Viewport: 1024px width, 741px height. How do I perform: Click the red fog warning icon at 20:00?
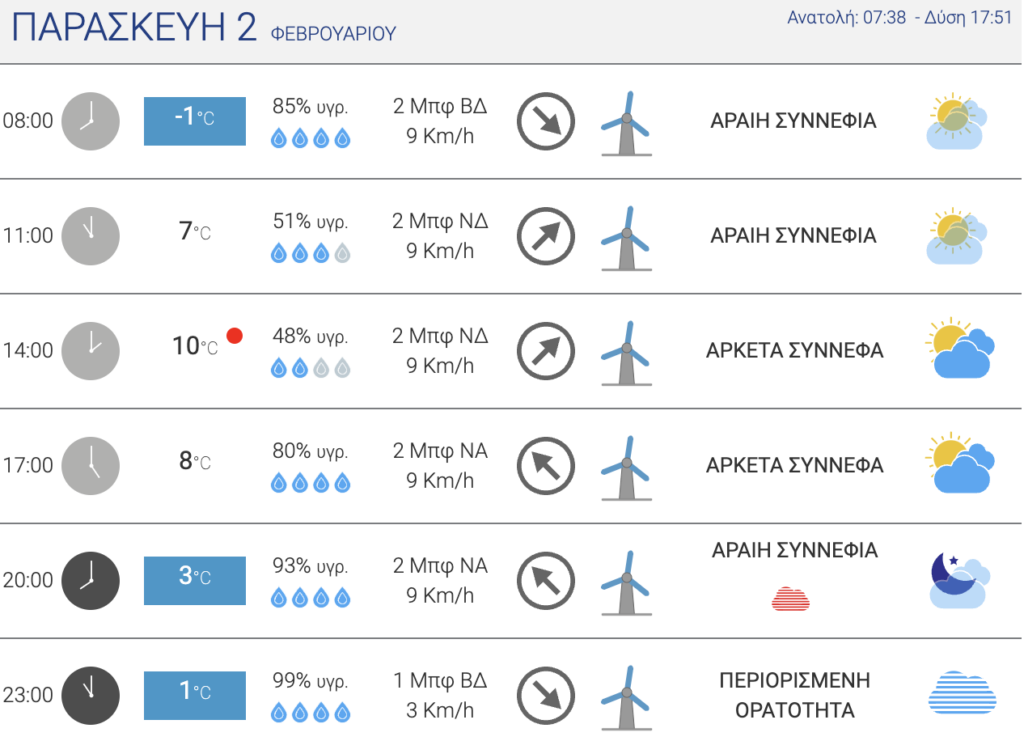(x=791, y=599)
